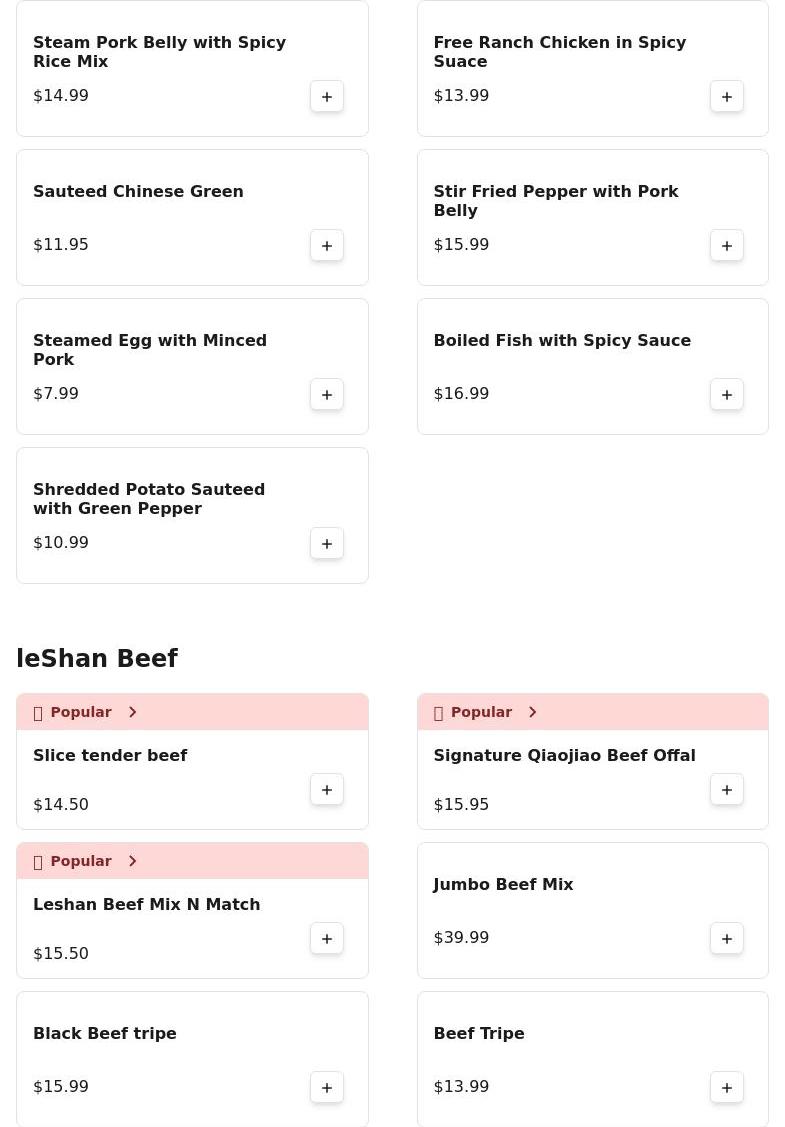Image resolution: width=785 pixels, height=1127 pixels.
Task: Add Steam Pork Belly with Spicy Rice Mix
Action: [327, 97]
